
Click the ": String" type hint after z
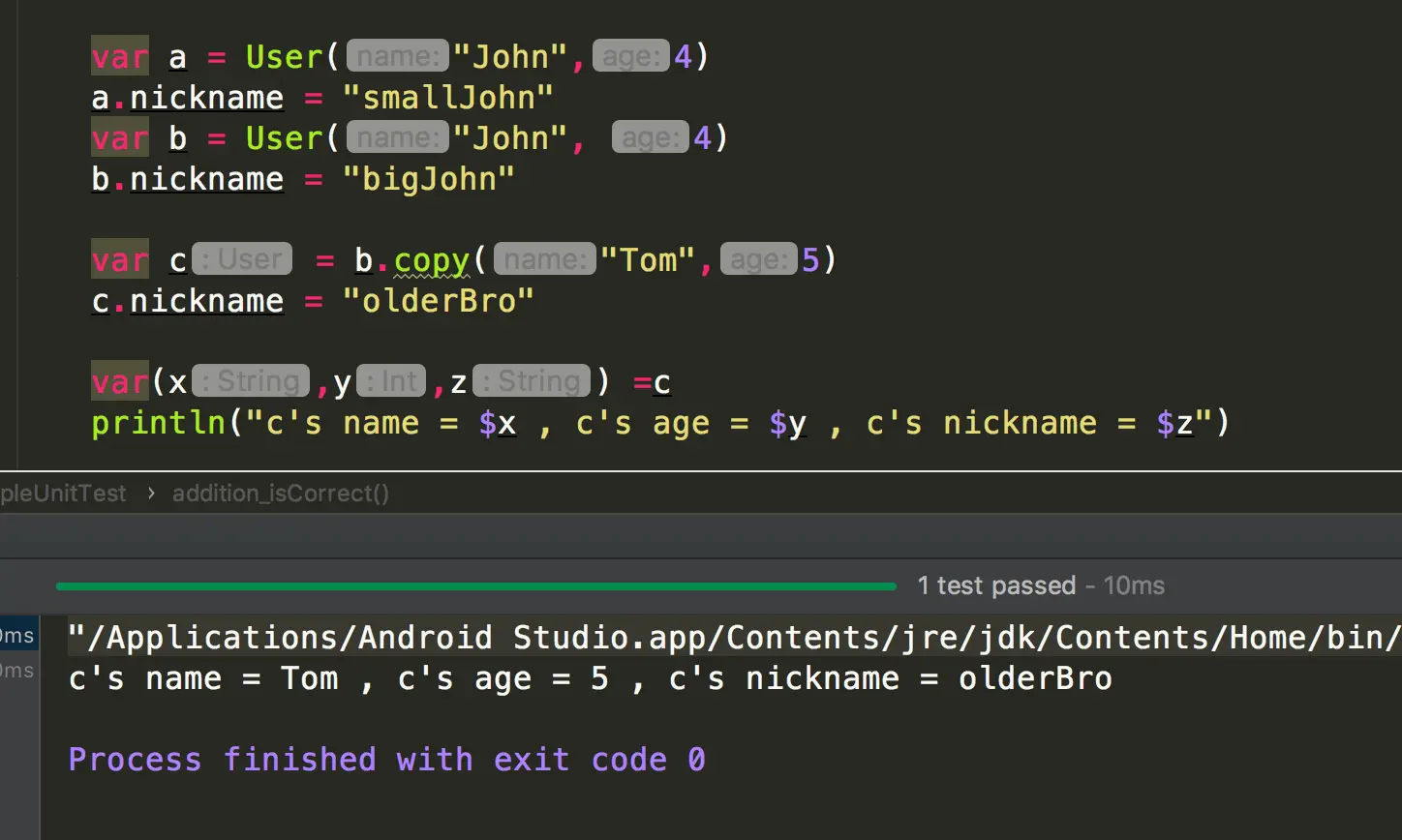(x=532, y=381)
